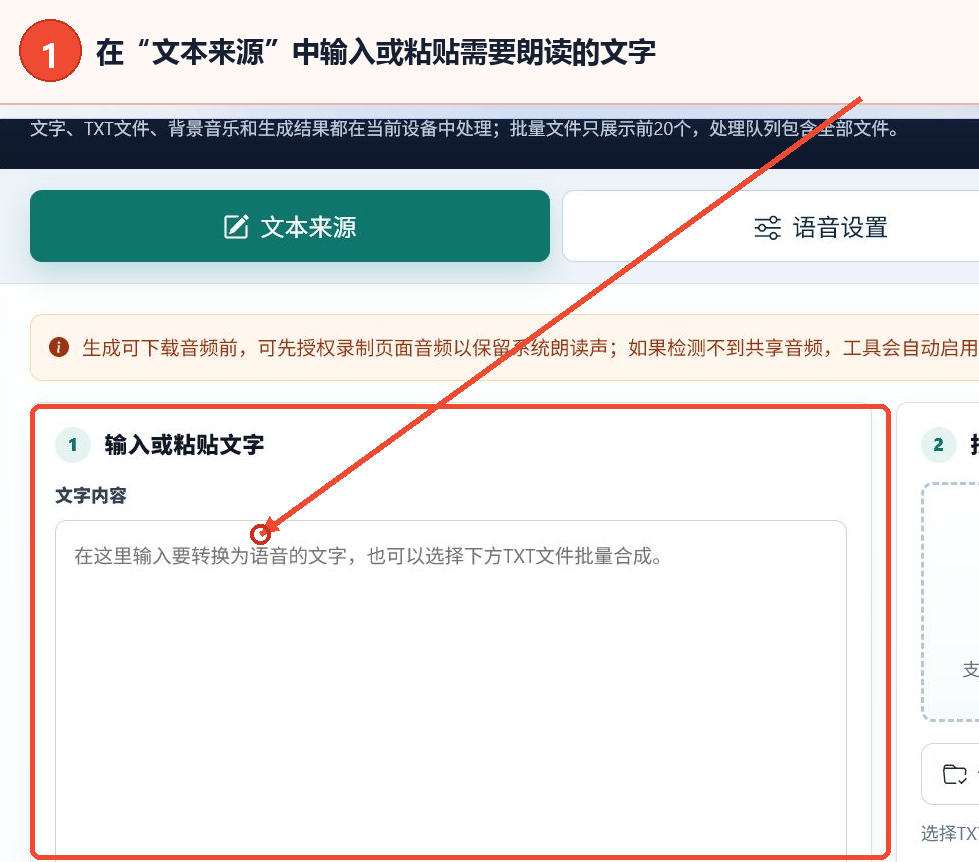Open the 语音设置 tab

[770, 226]
